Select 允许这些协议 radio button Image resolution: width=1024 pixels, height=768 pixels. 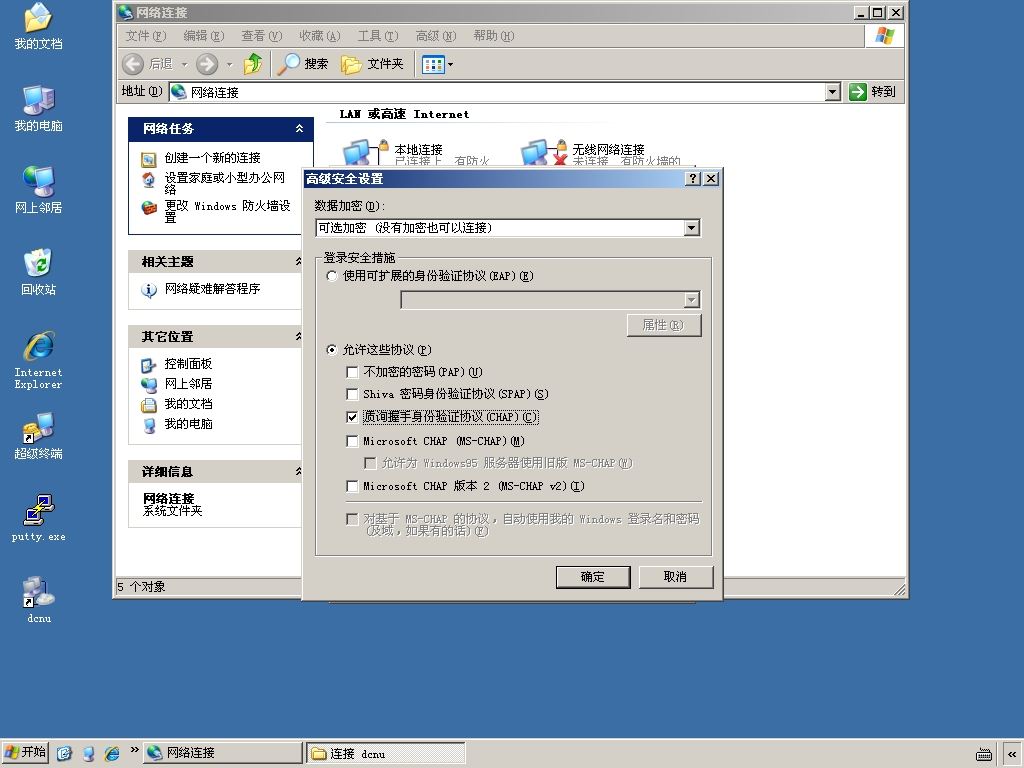[332, 350]
